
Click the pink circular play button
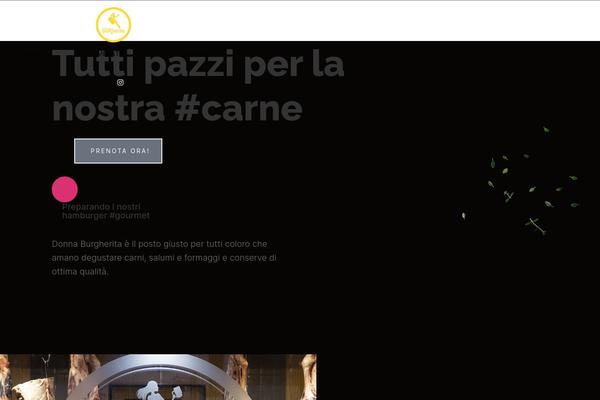[65, 189]
